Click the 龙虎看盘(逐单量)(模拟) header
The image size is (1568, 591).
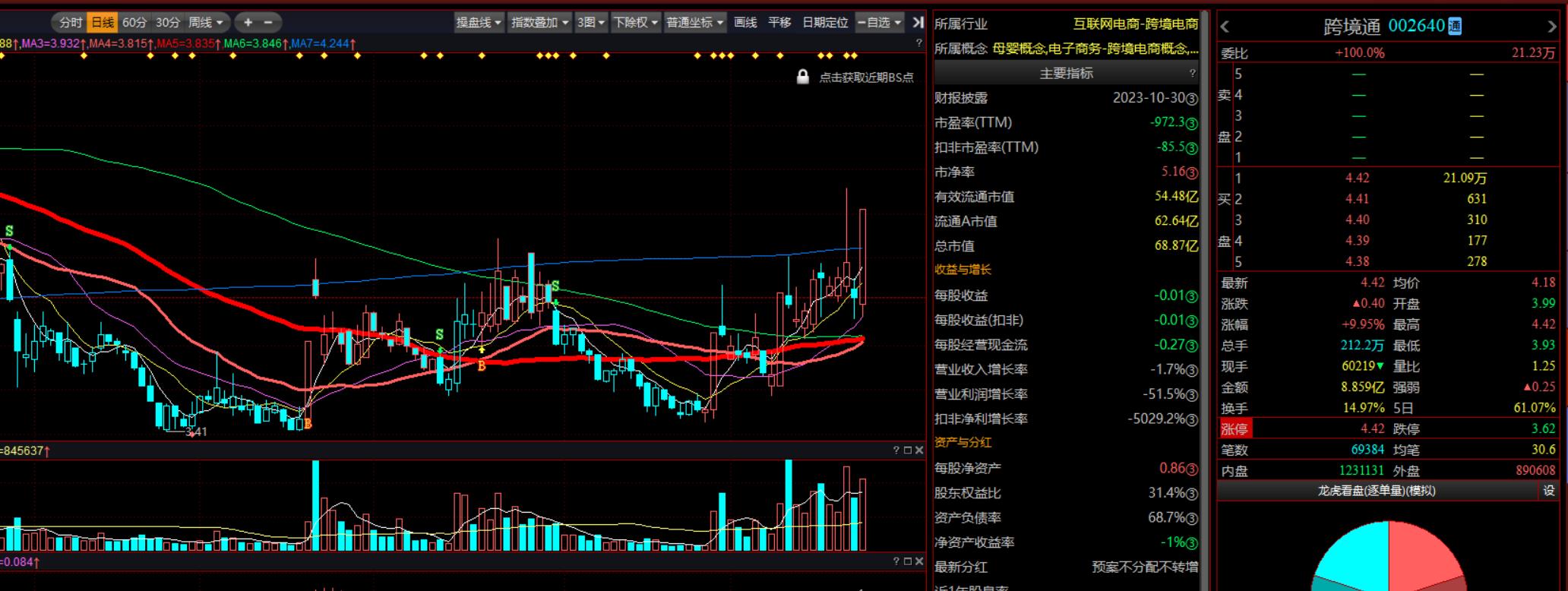pos(1377,491)
